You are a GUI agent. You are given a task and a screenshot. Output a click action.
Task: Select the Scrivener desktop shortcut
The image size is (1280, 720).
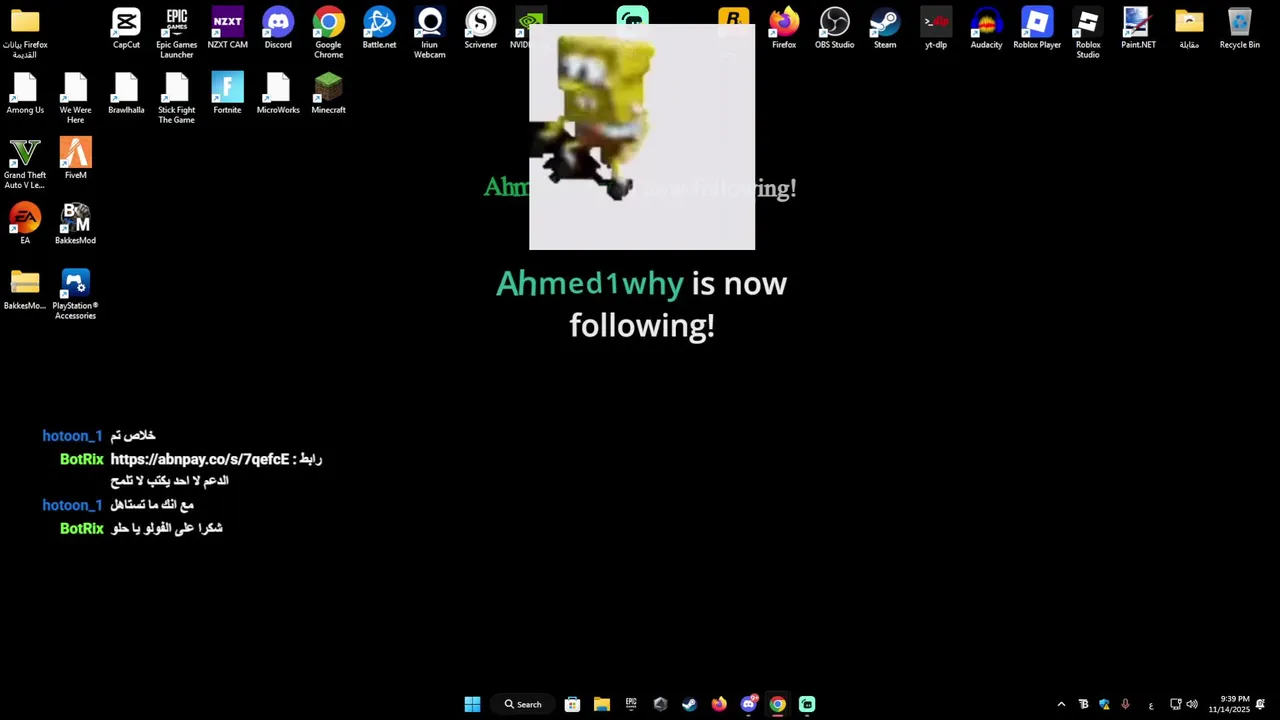click(x=480, y=29)
